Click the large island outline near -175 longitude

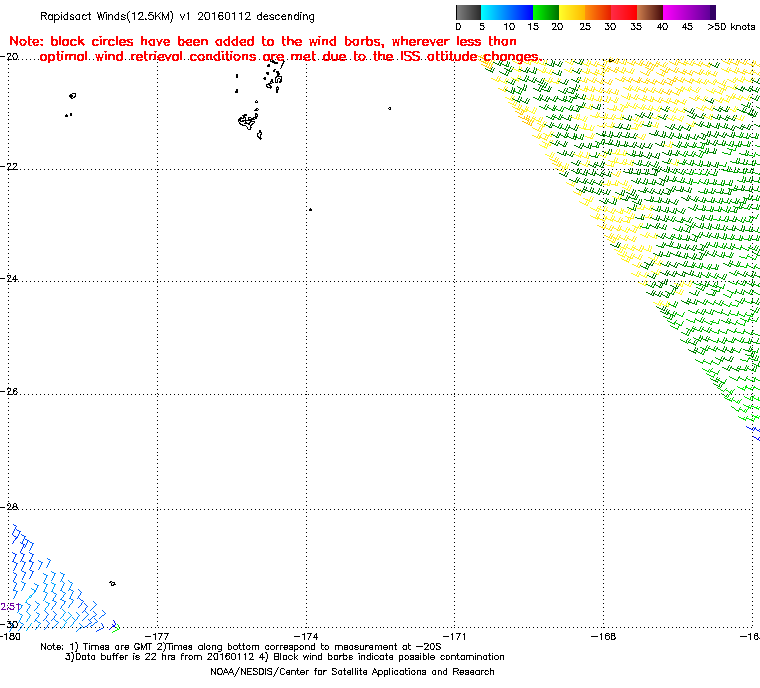(x=248, y=121)
